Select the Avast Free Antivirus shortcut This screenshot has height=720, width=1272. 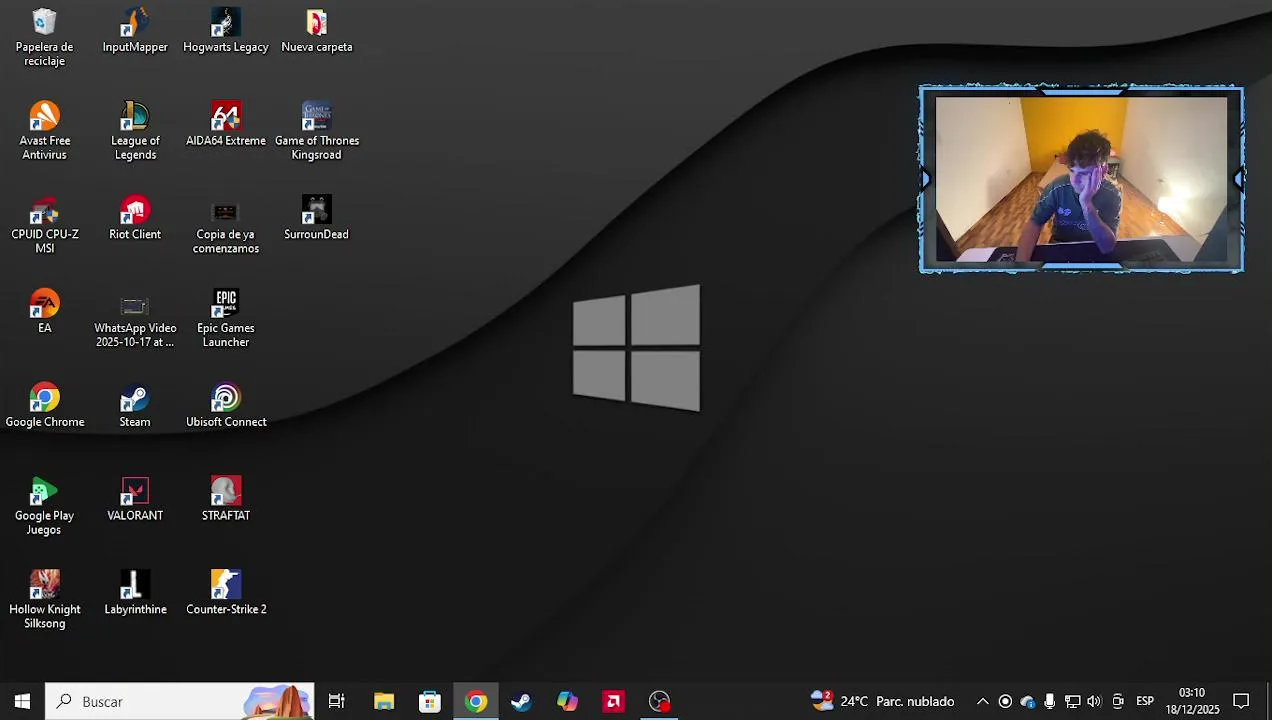tap(44, 131)
